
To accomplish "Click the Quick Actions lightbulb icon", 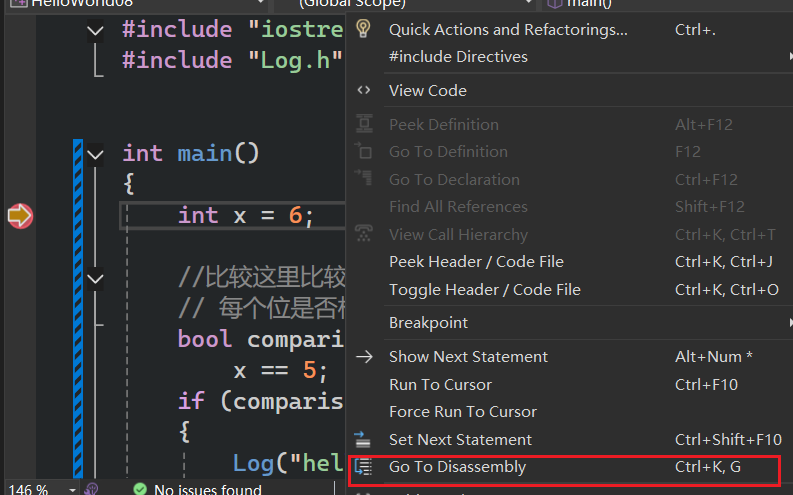I will click(x=364, y=29).
